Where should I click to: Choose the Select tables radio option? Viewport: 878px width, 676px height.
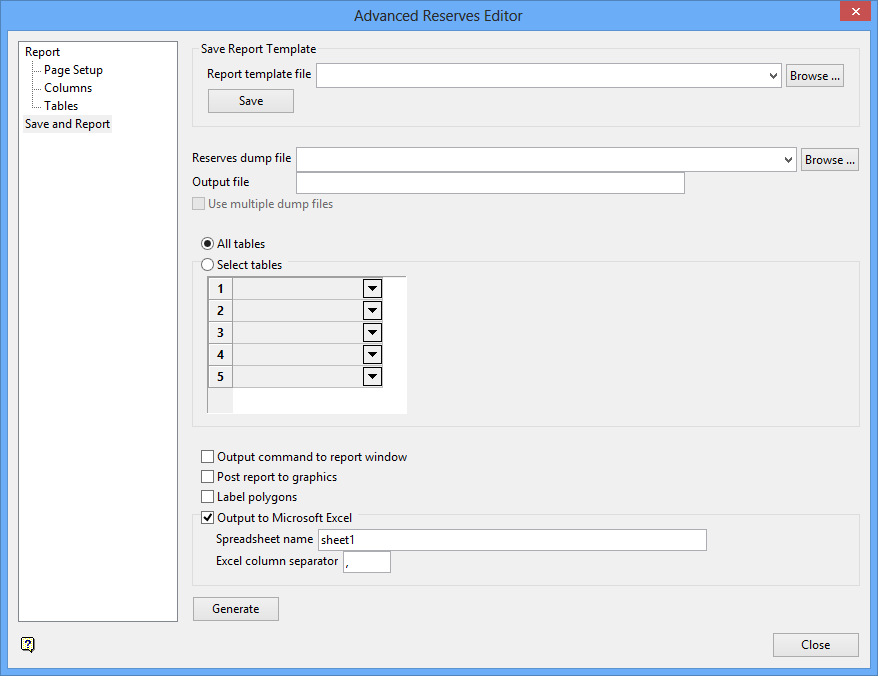click(x=208, y=265)
